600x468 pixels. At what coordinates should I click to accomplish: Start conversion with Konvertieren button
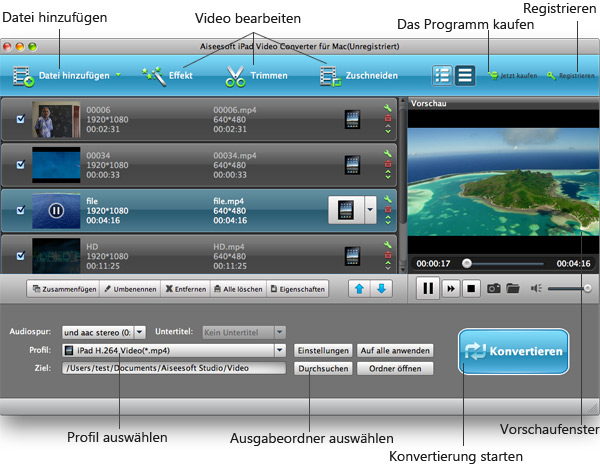(514, 351)
